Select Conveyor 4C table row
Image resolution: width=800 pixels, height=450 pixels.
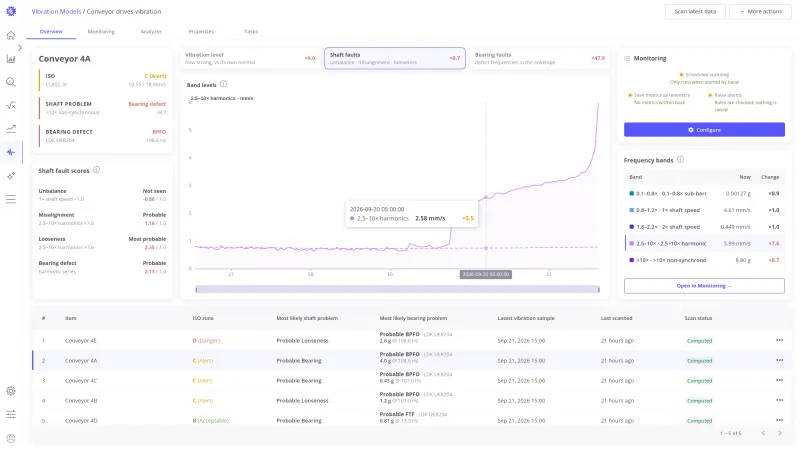[x=413, y=380]
